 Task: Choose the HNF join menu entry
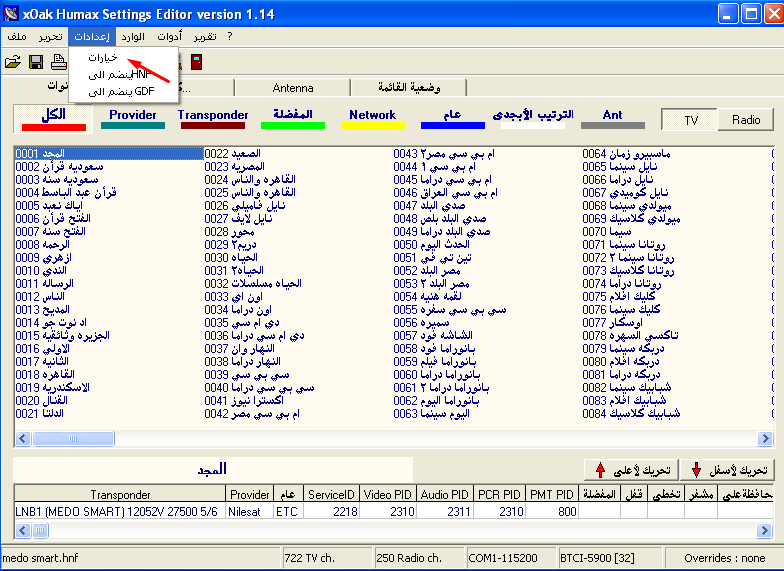[x=124, y=74]
